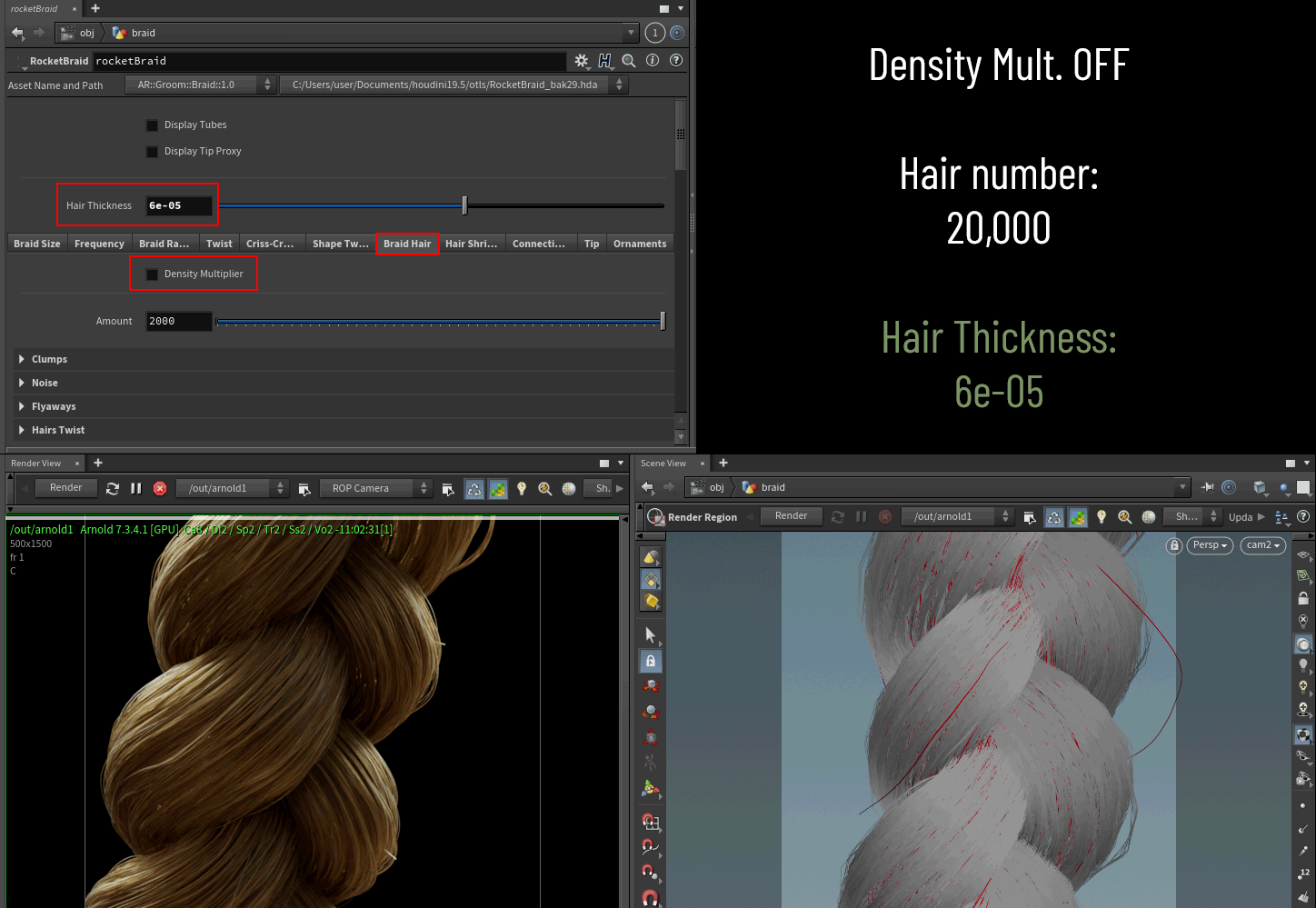1316x908 pixels.
Task: Toggle secure selection lock tool in Scene View sidebar
Action: (x=651, y=661)
